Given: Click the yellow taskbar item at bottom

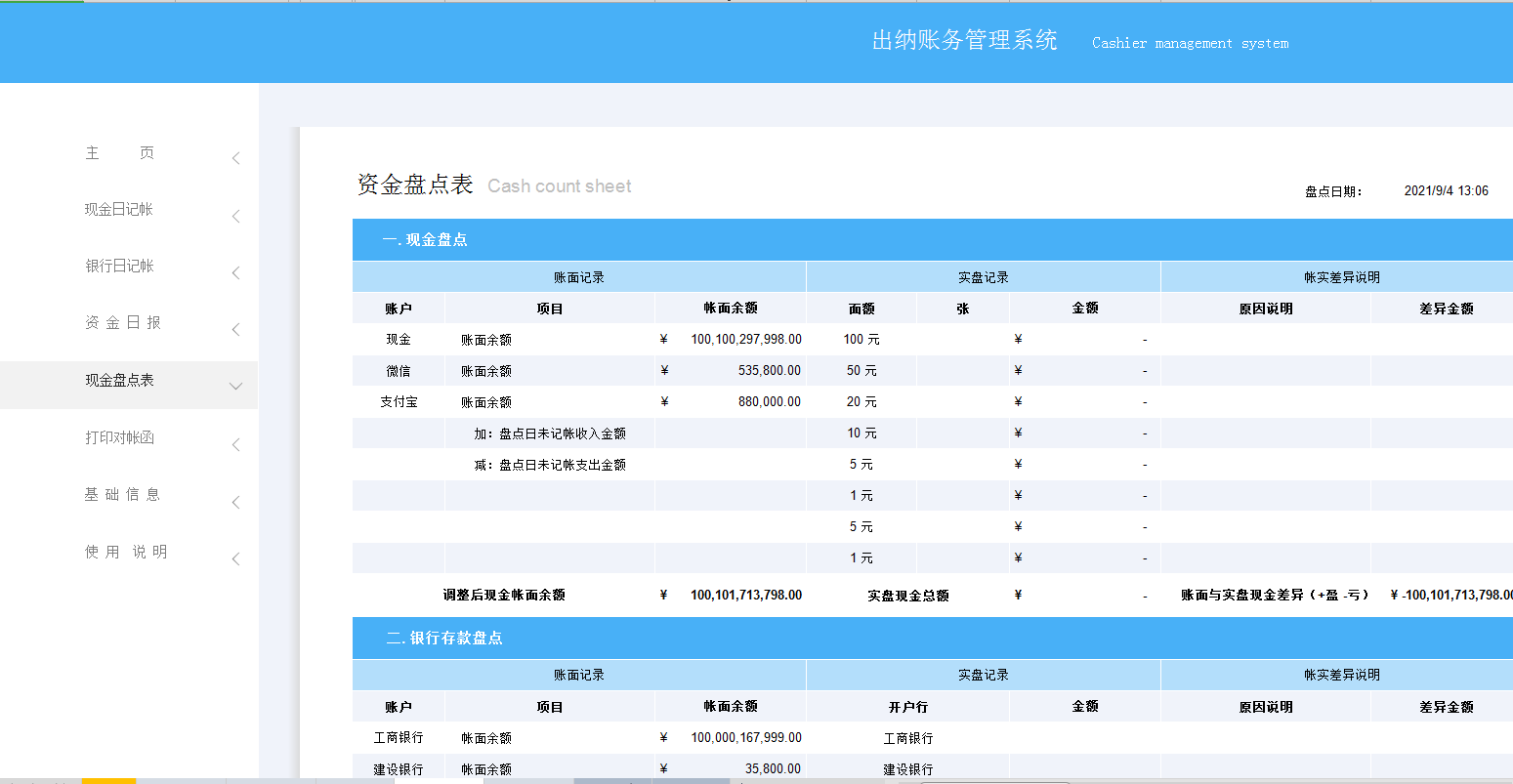Looking at the screenshot, I should point(107,780).
